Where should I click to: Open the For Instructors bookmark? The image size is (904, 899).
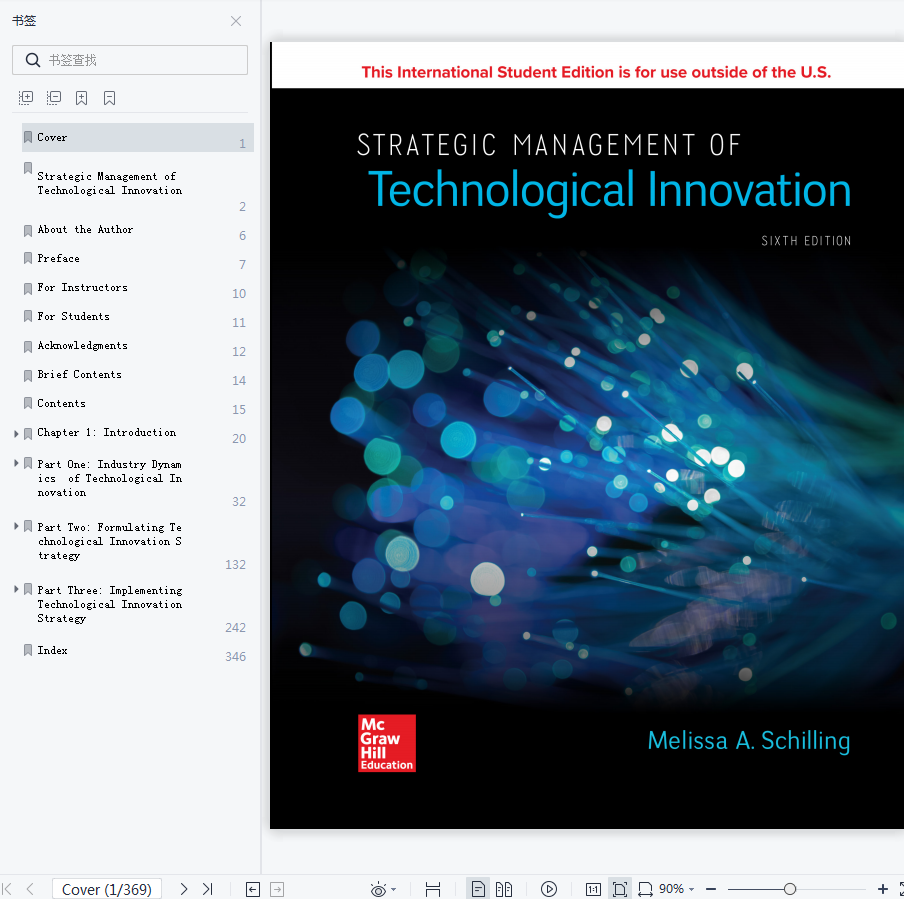click(x=82, y=287)
